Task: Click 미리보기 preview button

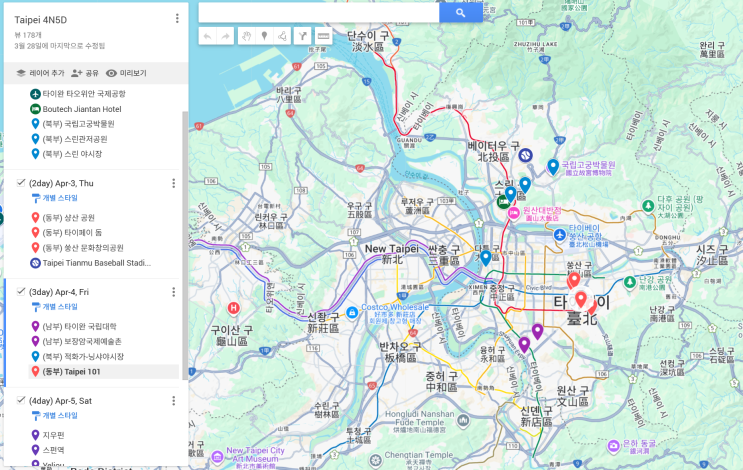Action: [x=126, y=73]
